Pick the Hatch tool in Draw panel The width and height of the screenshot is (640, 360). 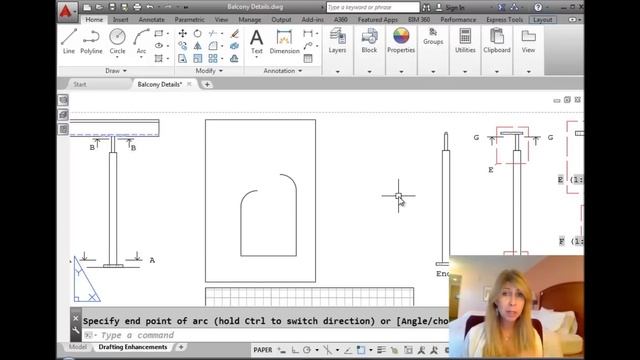click(x=159, y=58)
